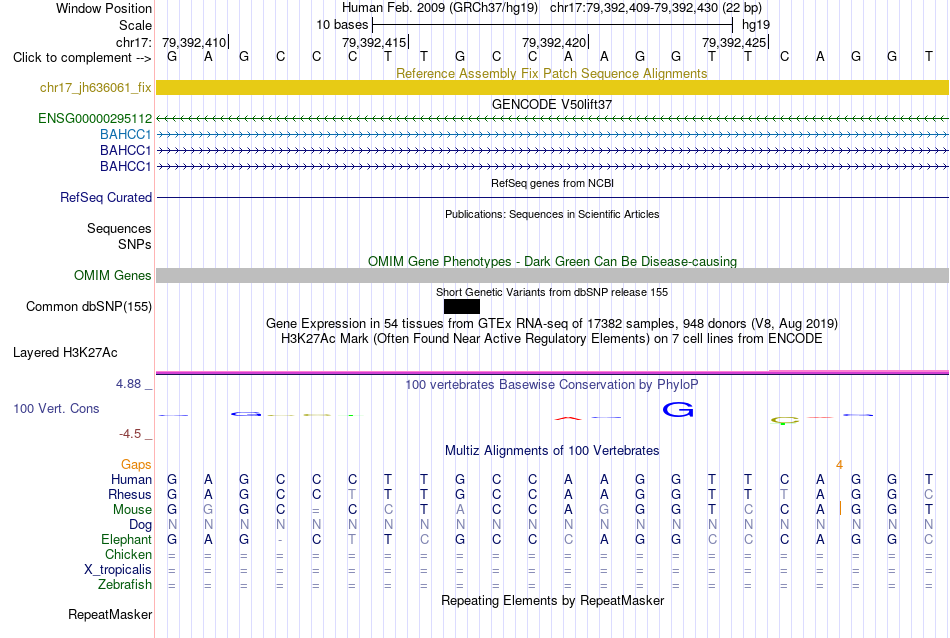Click the 'SNPs' track label
Image resolution: width=950 pixels, height=638 pixels.
coord(135,244)
